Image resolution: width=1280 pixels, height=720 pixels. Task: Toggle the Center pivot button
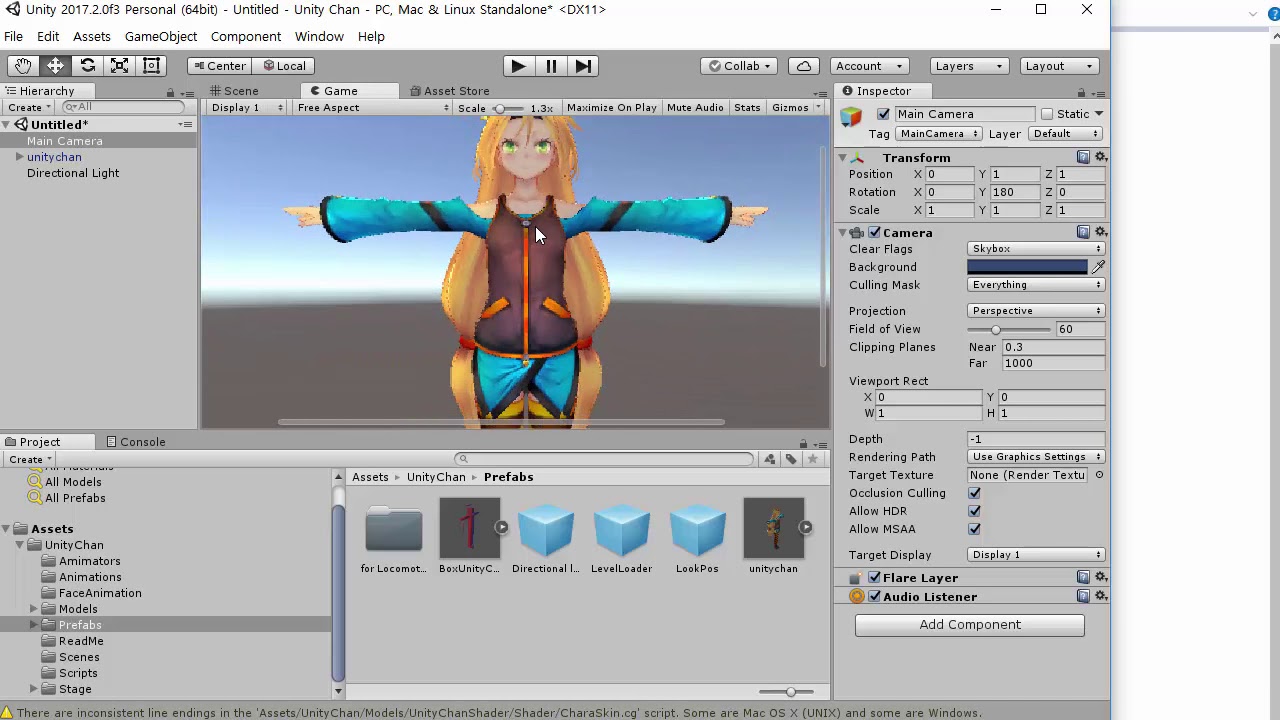pyautogui.click(x=218, y=66)
